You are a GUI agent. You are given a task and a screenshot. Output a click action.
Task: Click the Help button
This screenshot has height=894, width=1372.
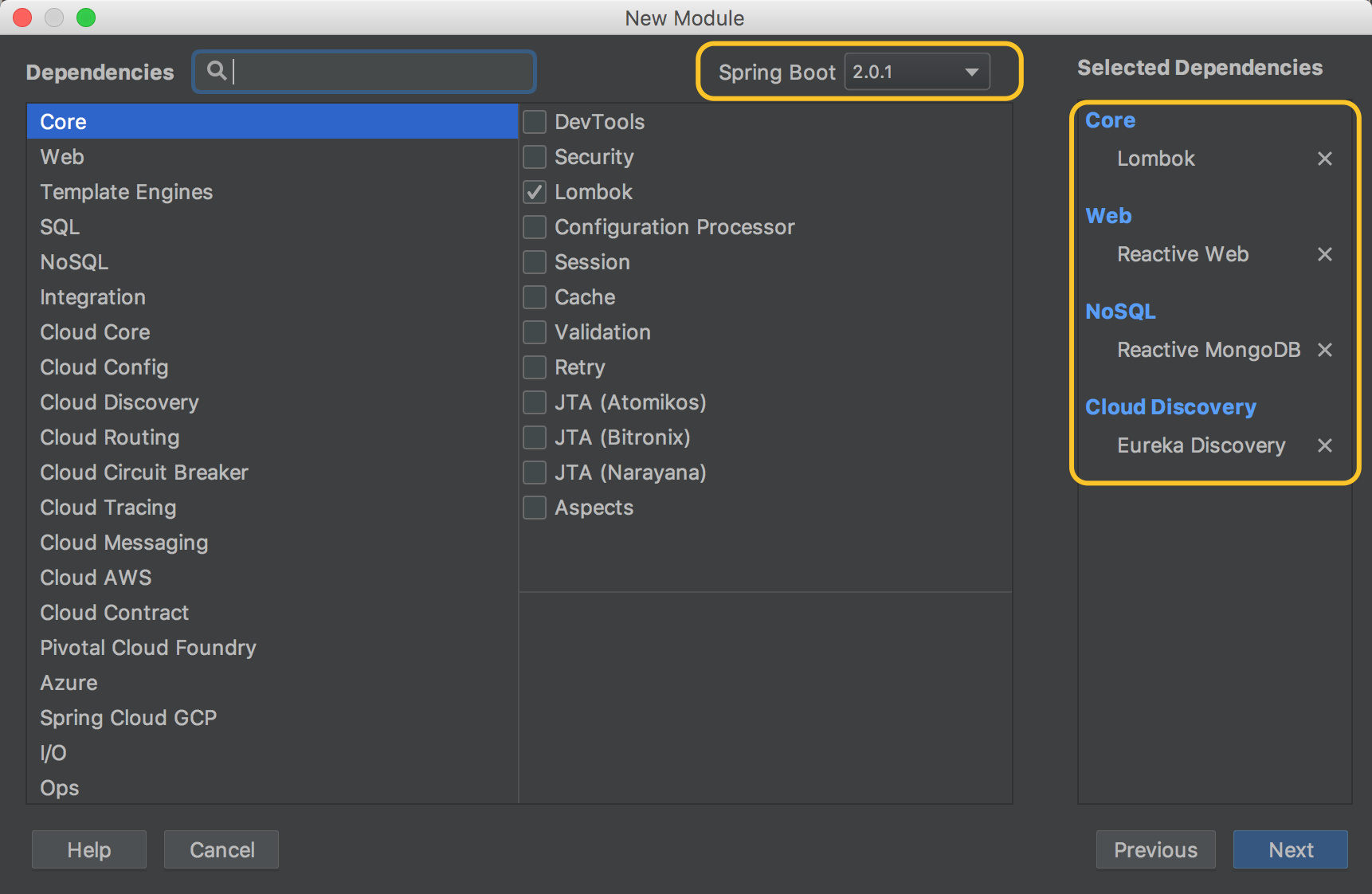pyautogui.click(x=89, y=849)
